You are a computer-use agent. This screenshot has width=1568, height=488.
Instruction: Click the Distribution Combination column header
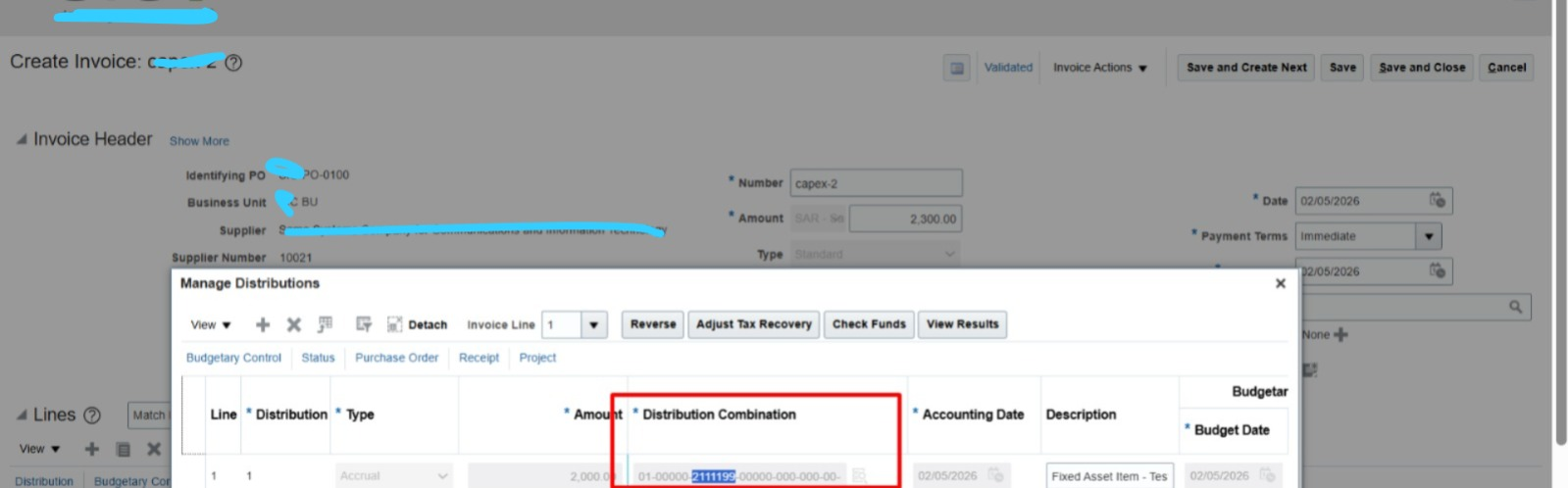tap(719, 415)
